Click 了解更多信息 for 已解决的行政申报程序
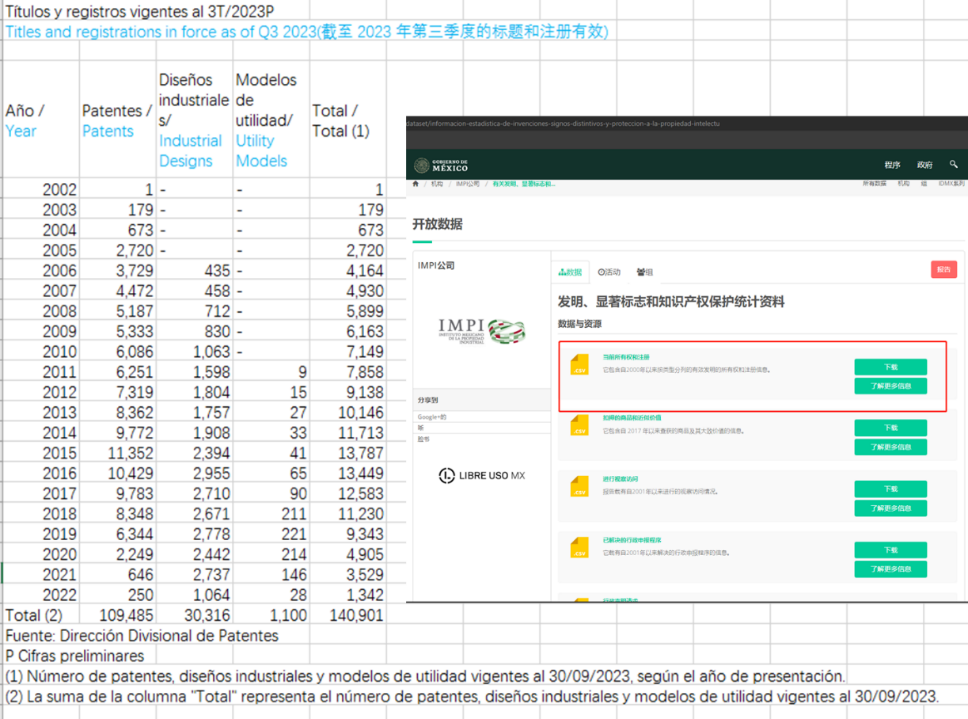 (890, 569)
